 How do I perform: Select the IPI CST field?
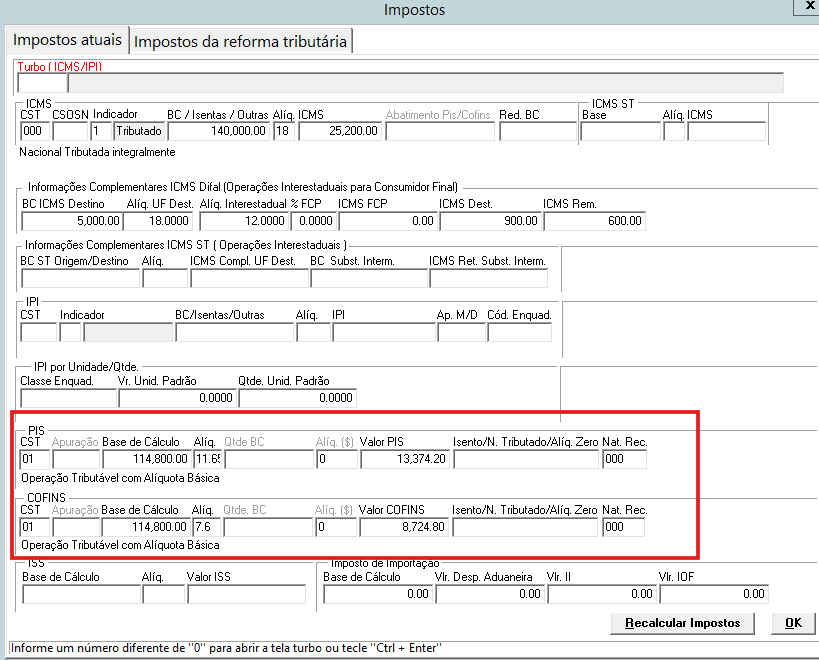point(38,333)
